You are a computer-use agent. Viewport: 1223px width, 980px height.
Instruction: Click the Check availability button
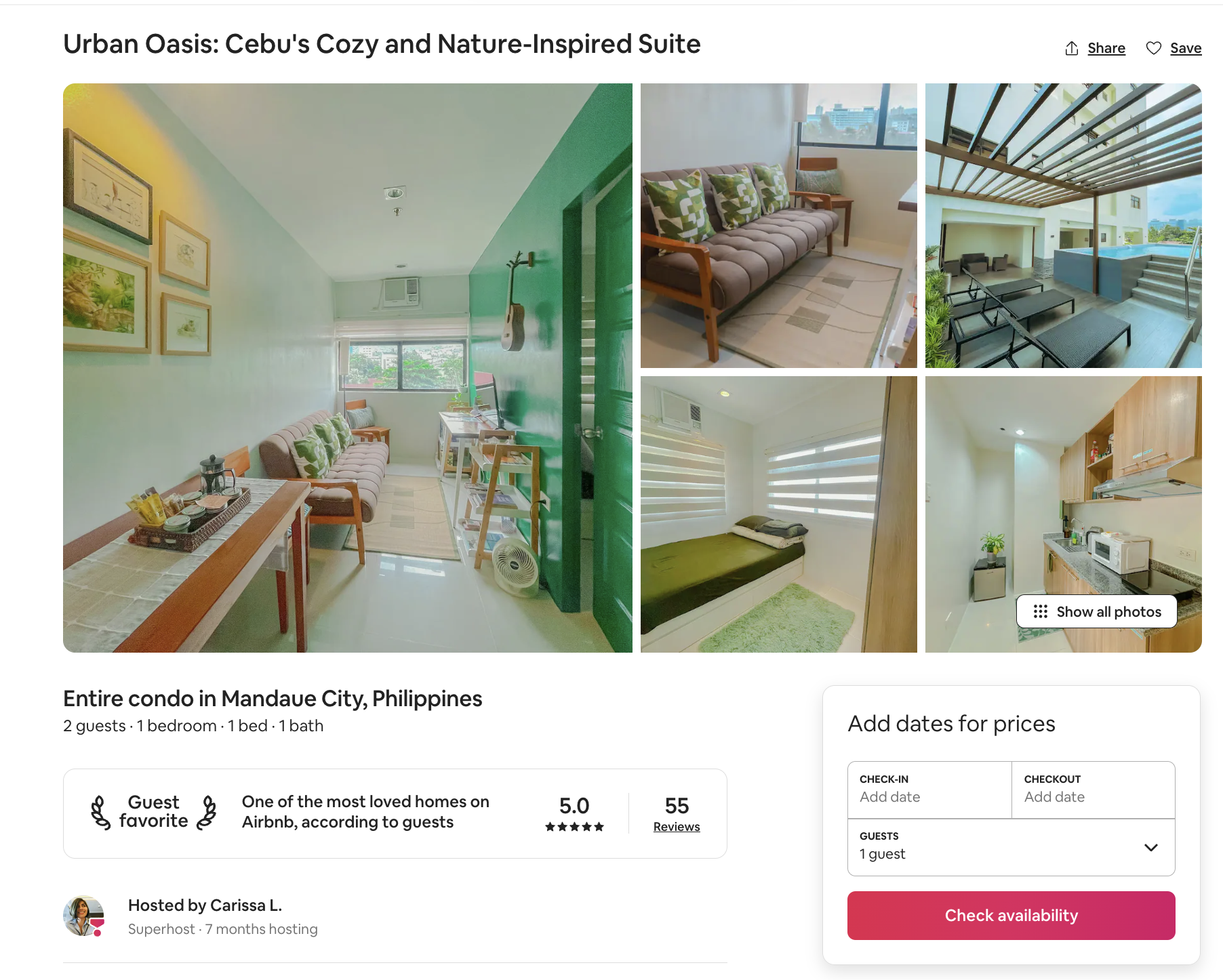[1011, 916]
